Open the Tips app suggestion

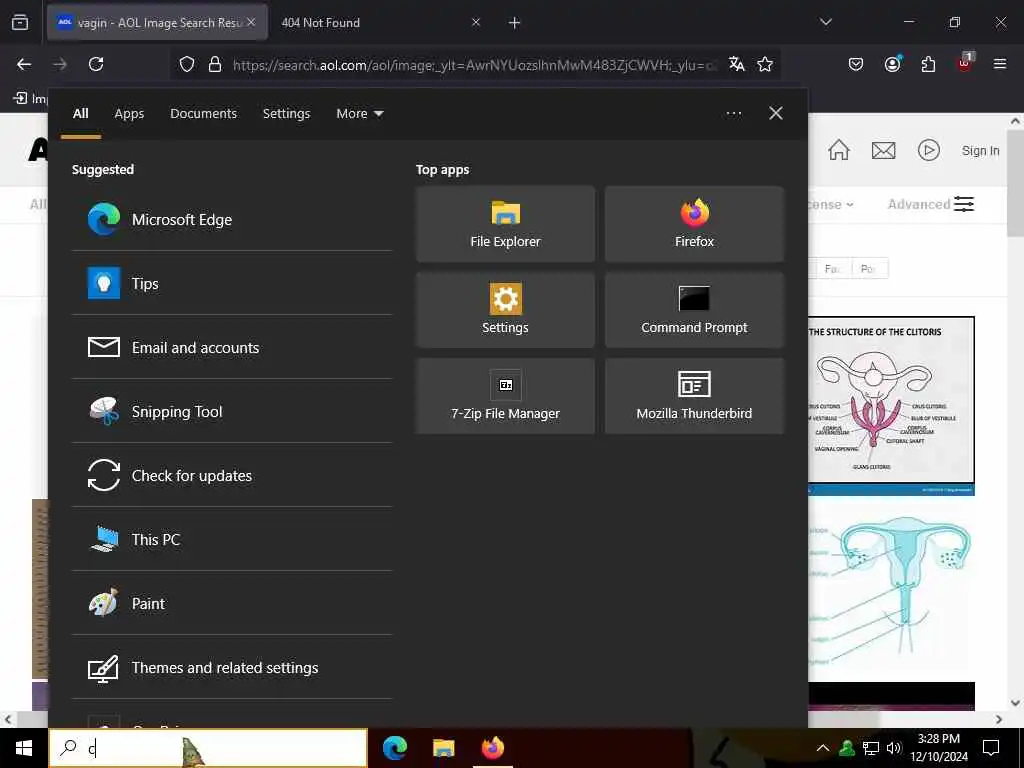click(x=232, y=283)
